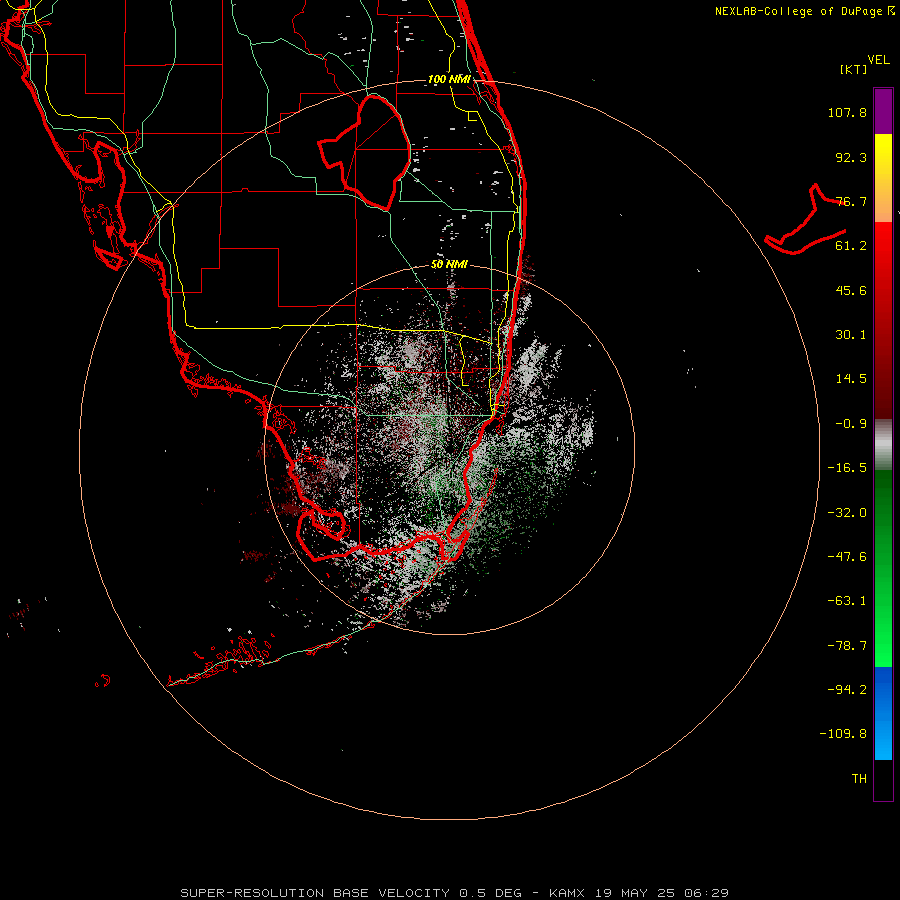Click the KAMX station identifier

tap(567, 893)
